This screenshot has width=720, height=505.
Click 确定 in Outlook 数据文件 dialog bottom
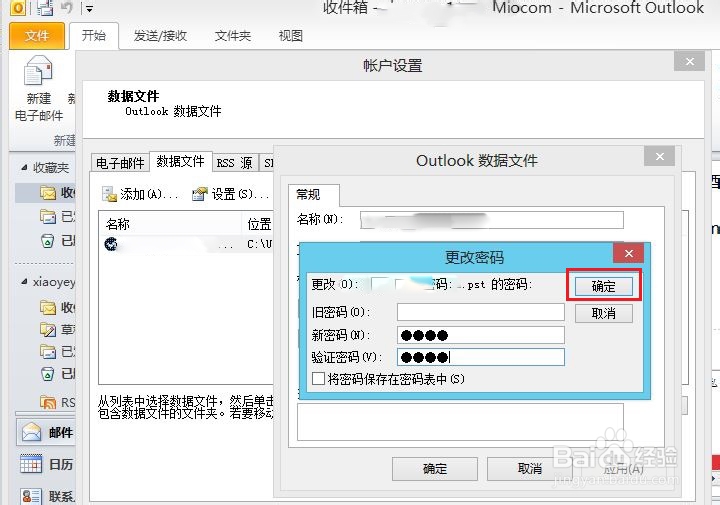434,469
